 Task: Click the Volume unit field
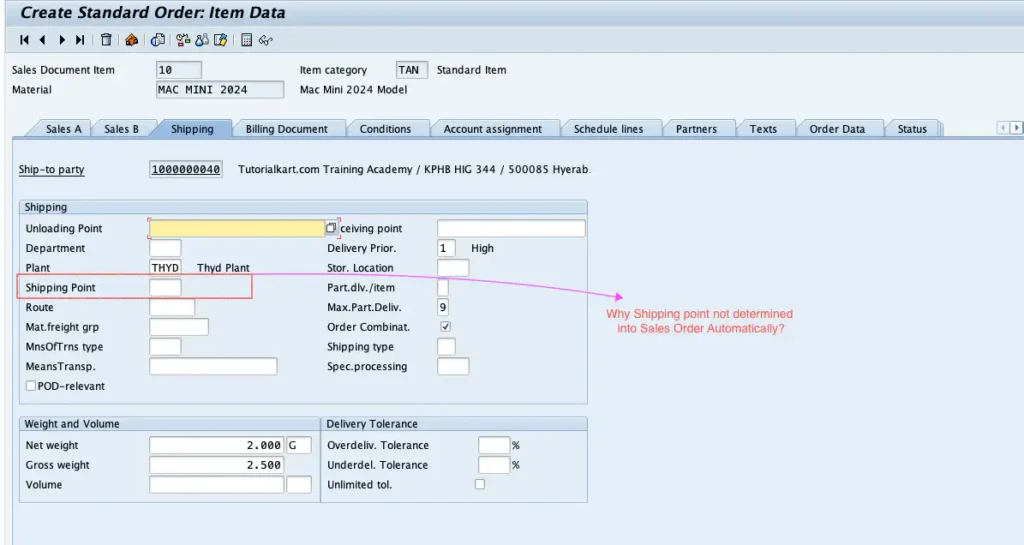click(299, 484)
